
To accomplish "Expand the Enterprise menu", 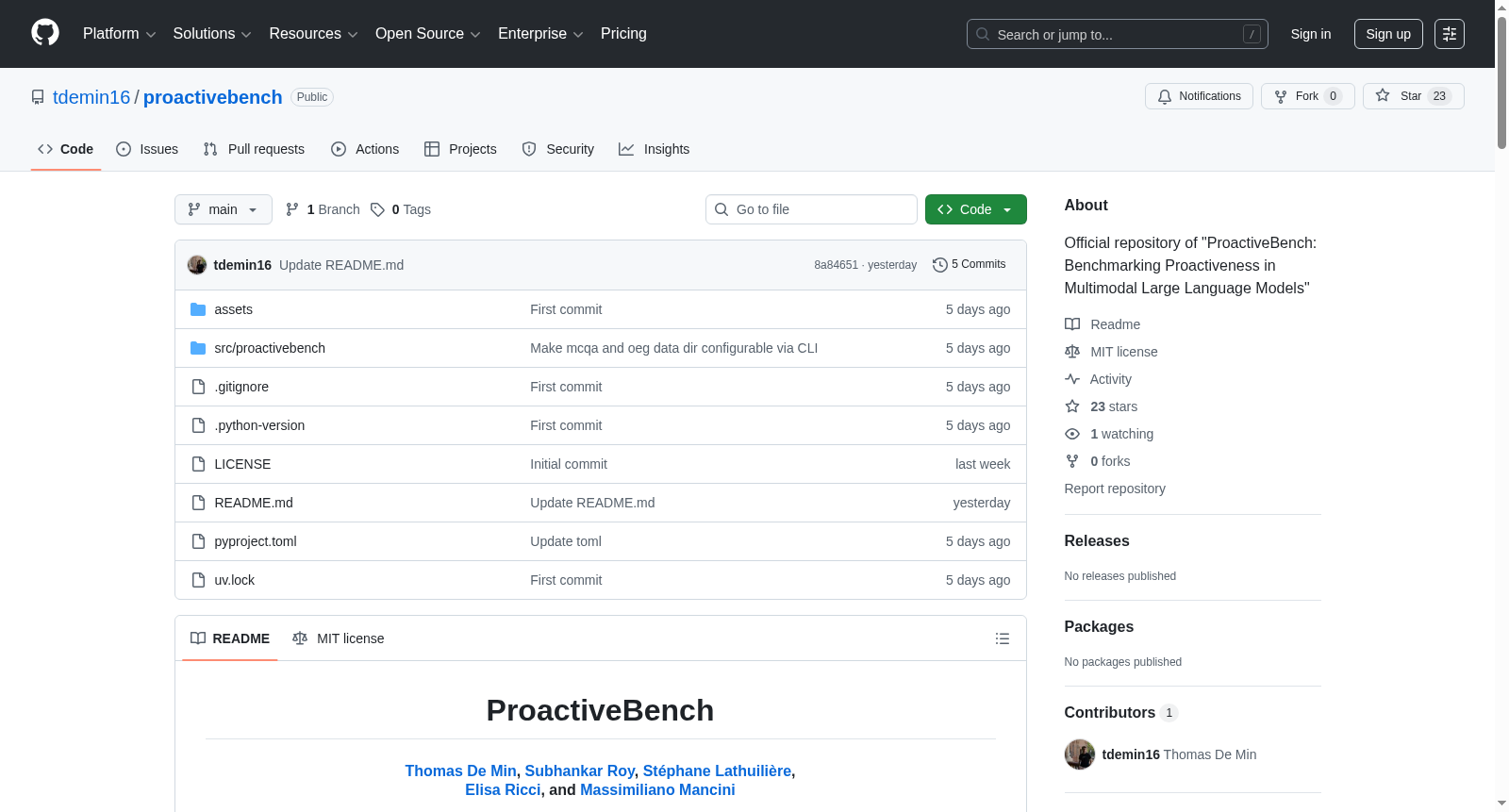I will (540, 34).
